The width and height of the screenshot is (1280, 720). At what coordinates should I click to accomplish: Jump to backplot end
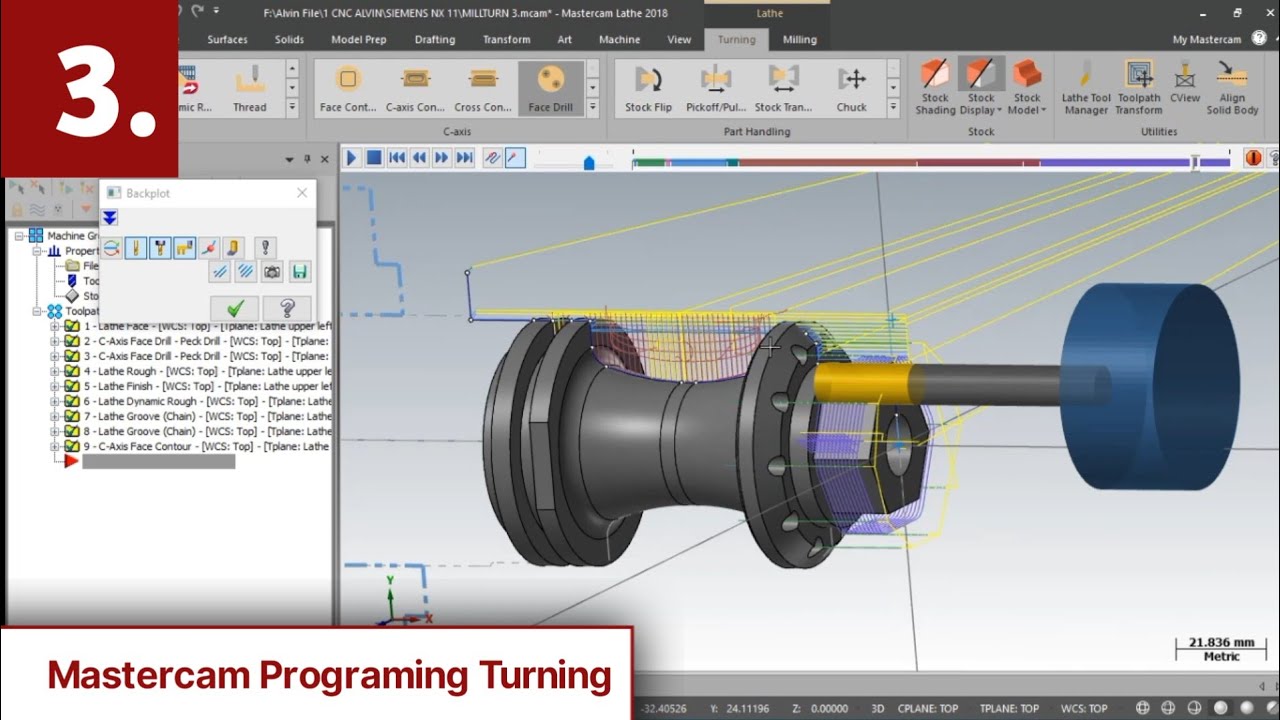(x=464, y=158)
